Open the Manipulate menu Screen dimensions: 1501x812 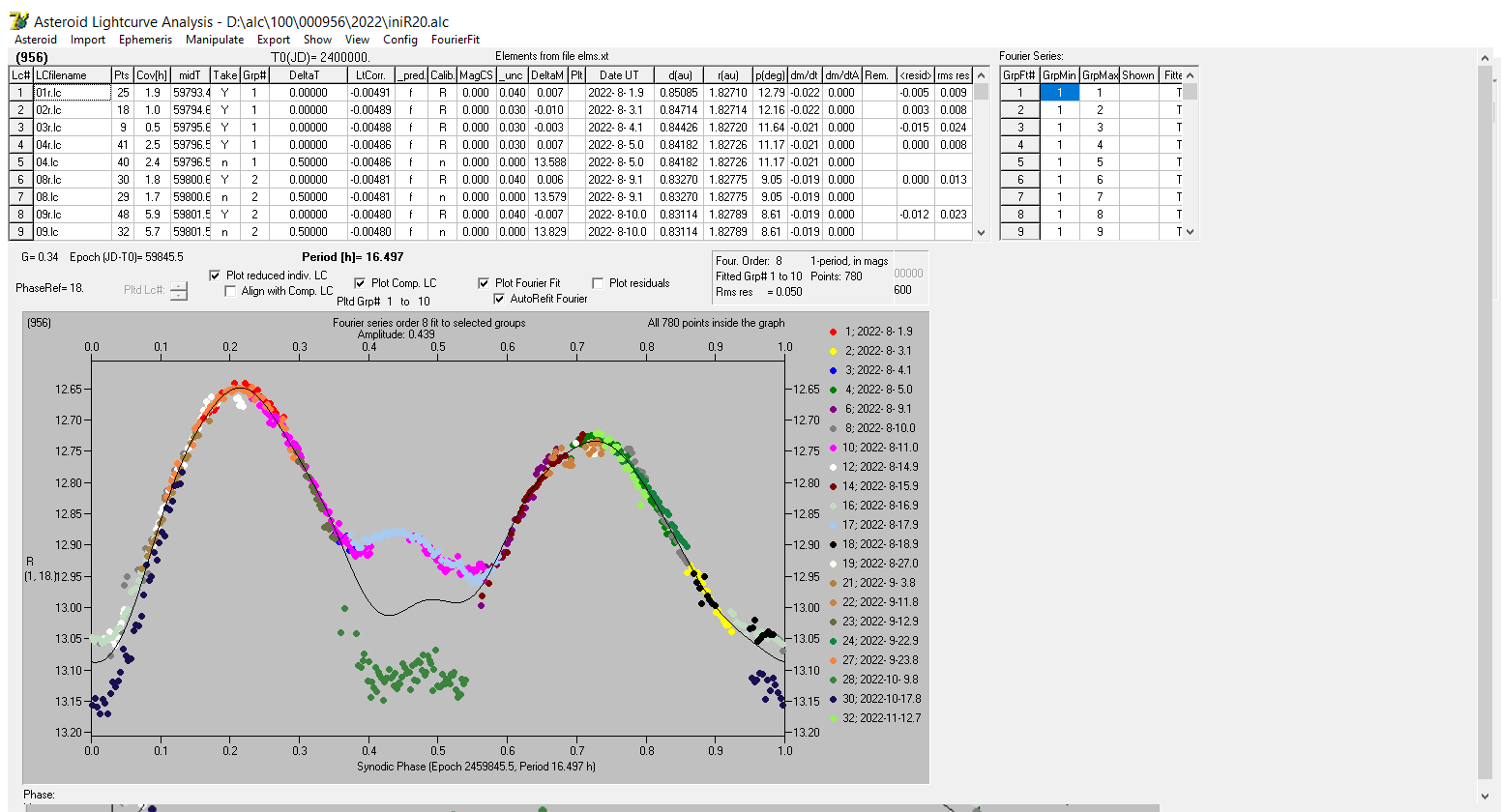[x=215, y=40]
